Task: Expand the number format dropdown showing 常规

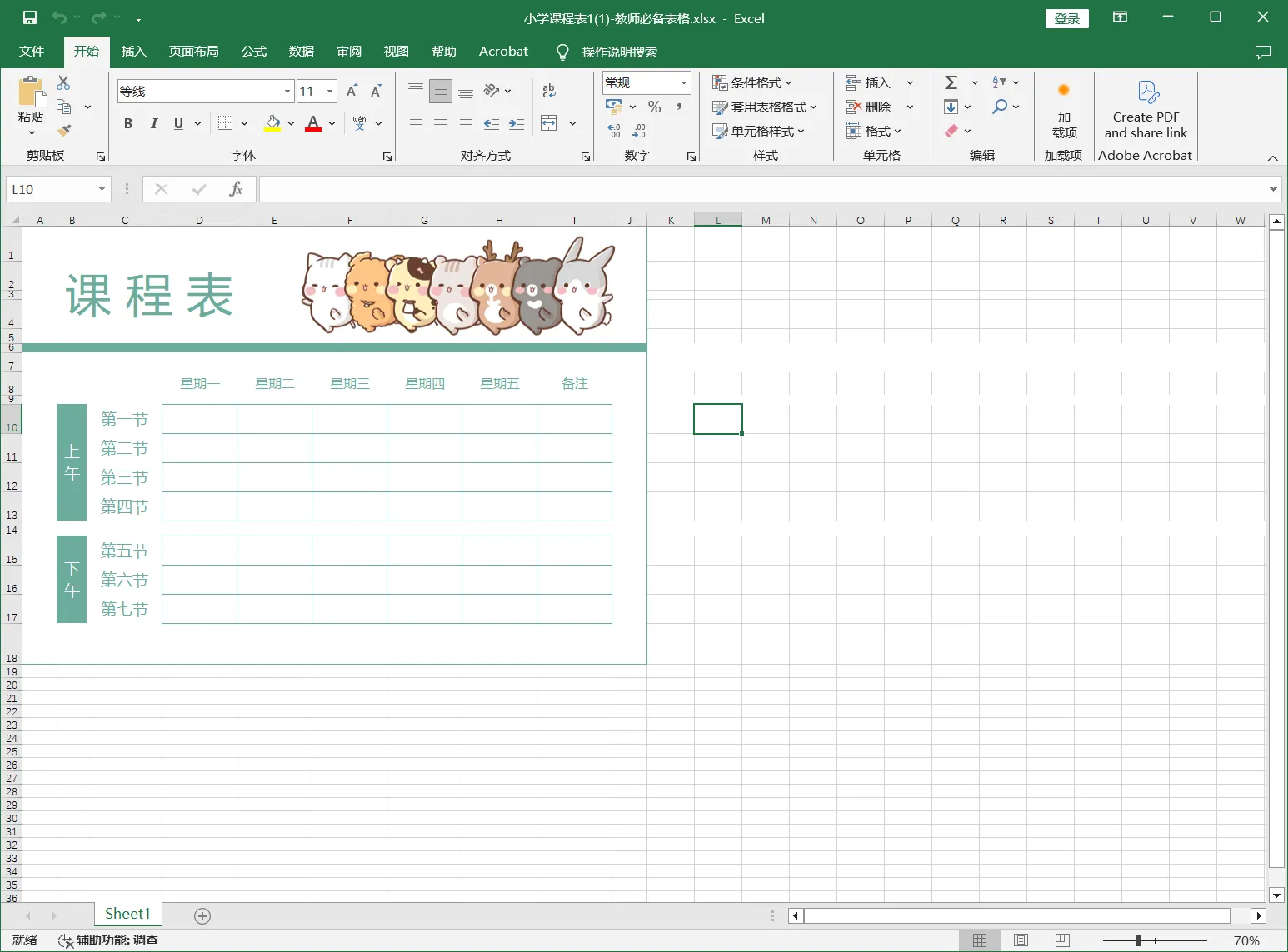Action: pyautogui.click(x=684, y=82)
